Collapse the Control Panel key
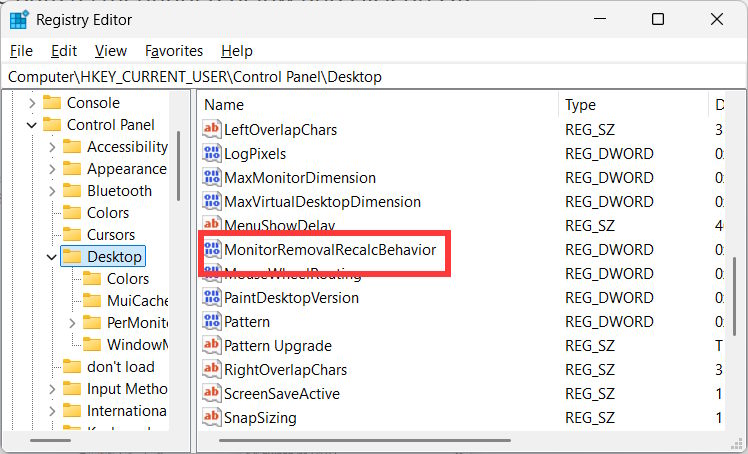The height and width of the screenshot is (454, 748). [32, 125]
